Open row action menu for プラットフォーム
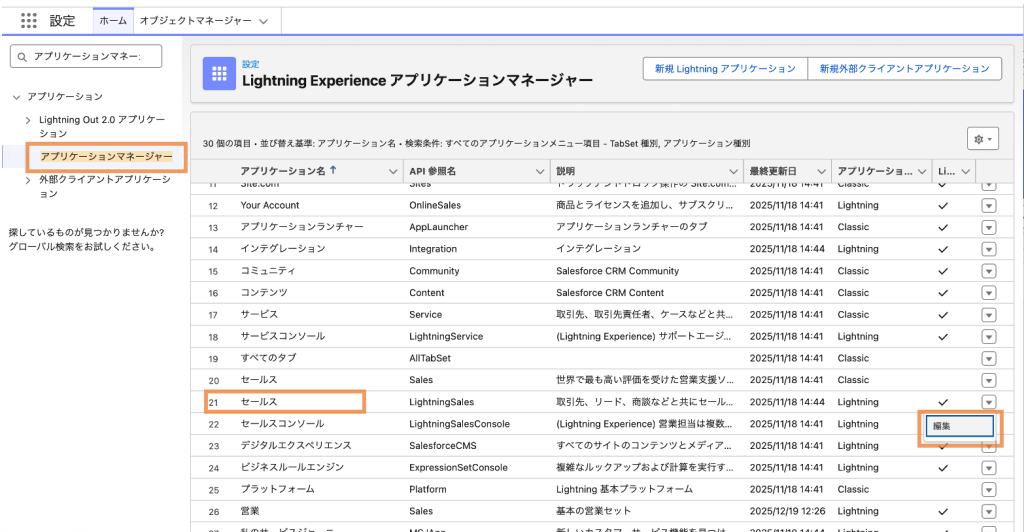 989,490
